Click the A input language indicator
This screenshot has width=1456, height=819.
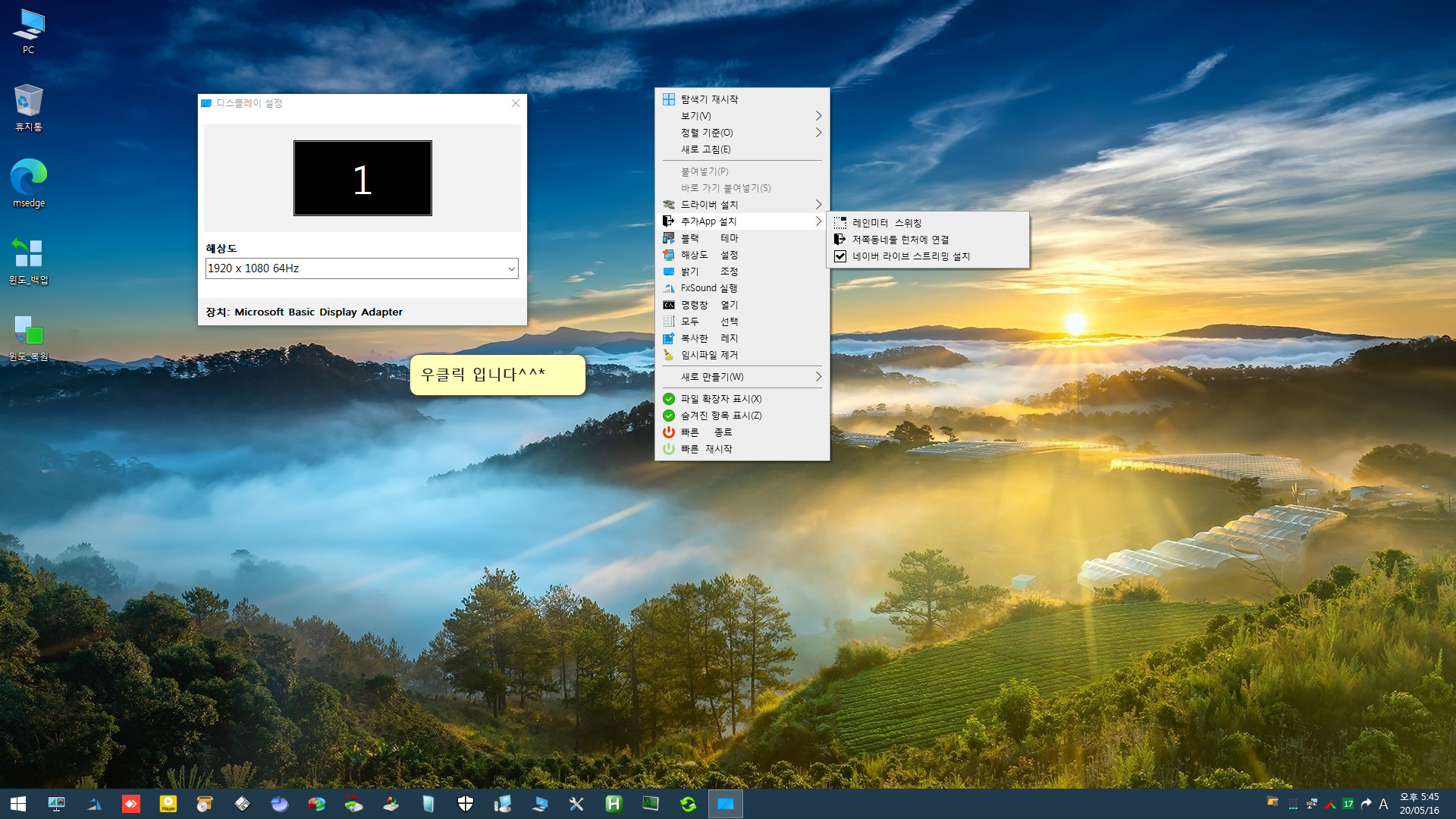coord(1383,804)
